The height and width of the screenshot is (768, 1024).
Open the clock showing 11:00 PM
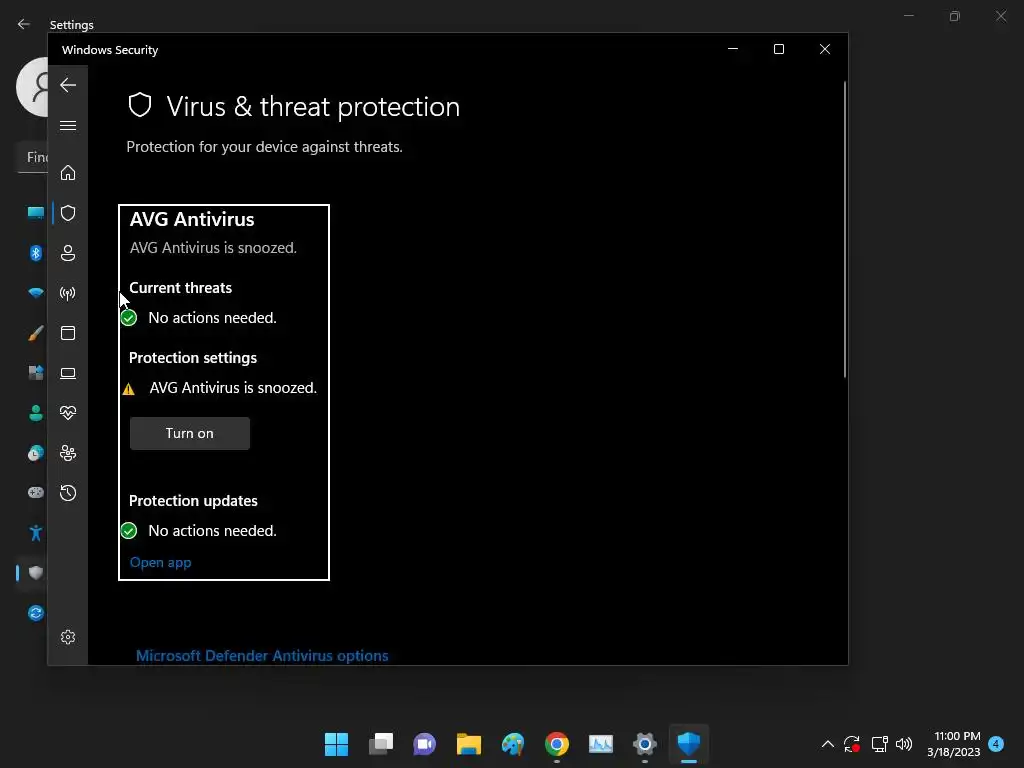click(x=953, y=744)
